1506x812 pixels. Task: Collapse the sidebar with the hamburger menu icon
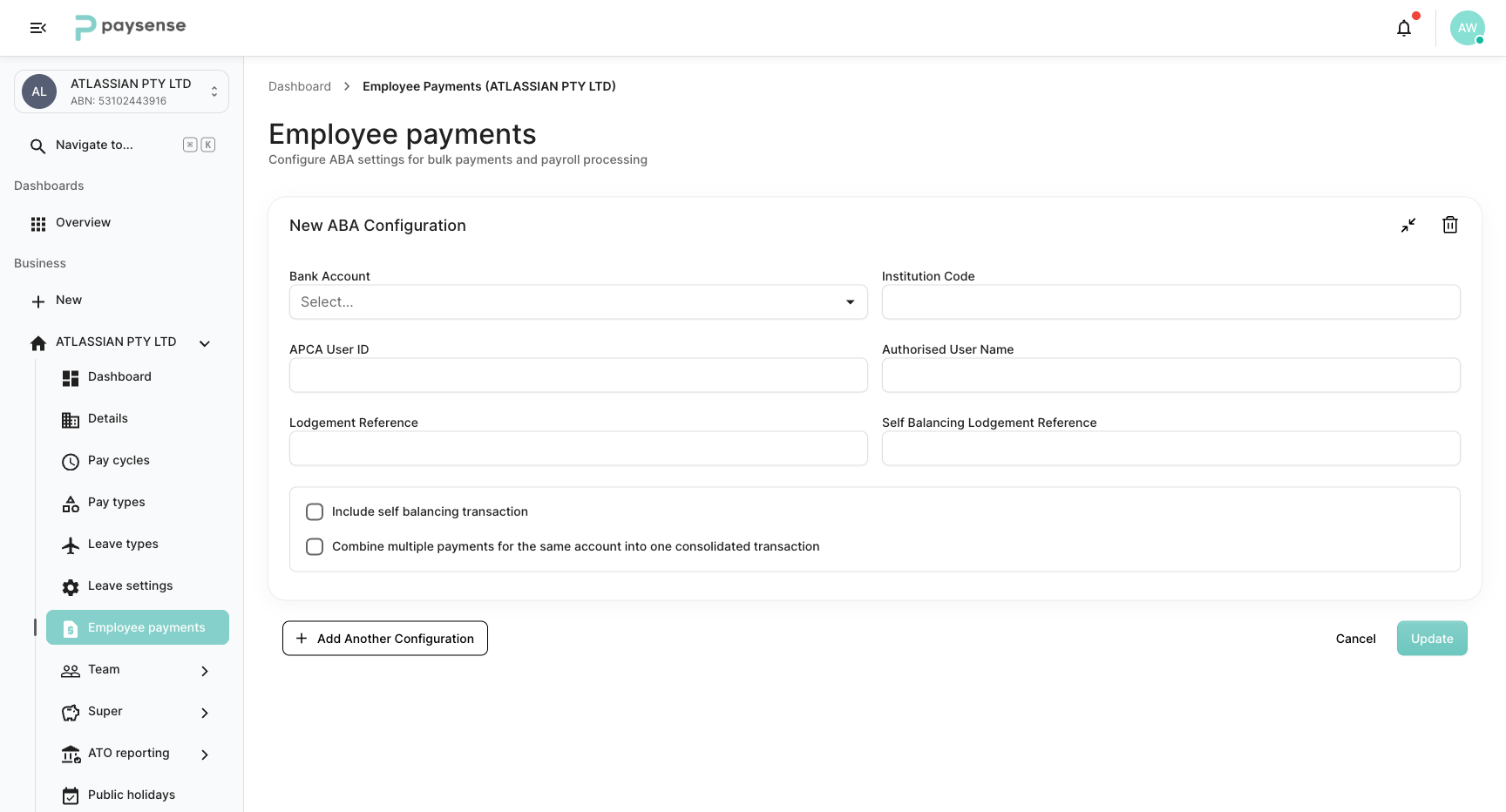37,28
